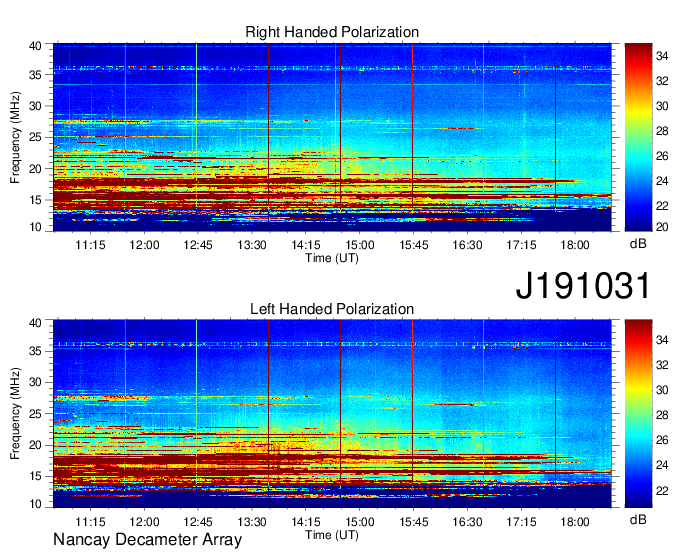This screenshot has width=680, height=552.
Task: Click 40 MHz tick on Left Handed plot
Action: pyautogui.click(x=35, y=322)
